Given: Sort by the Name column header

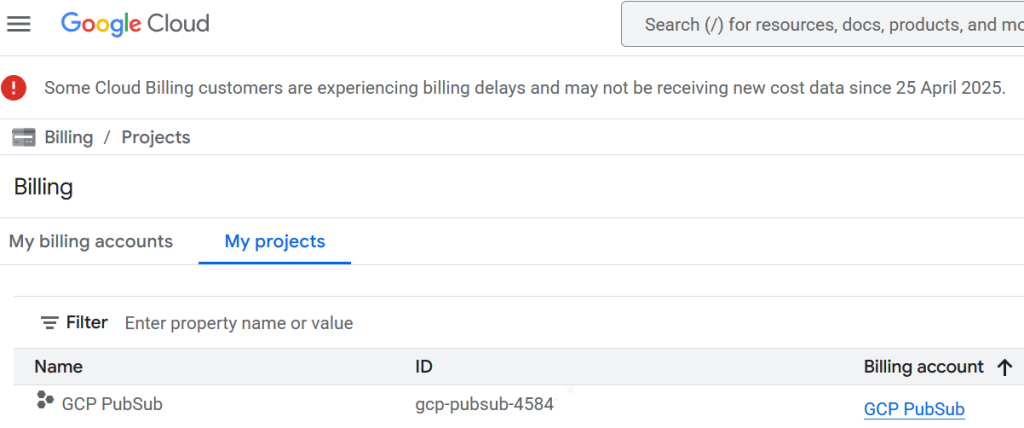Looking at the screenshot, I should 58,367.
